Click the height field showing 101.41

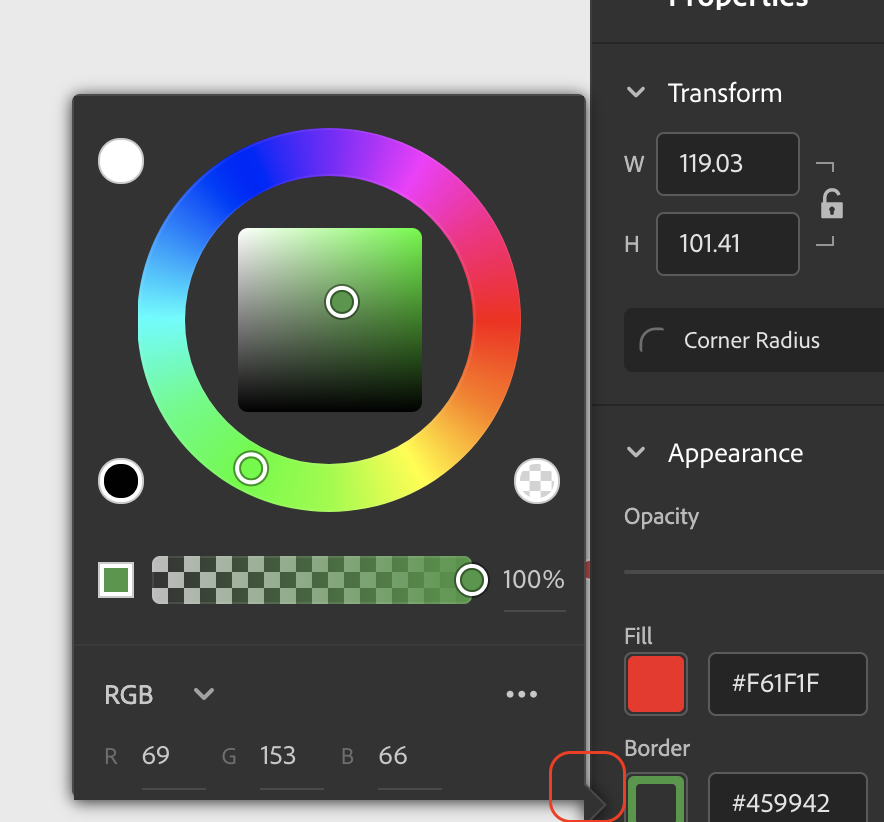tap(728, 244)
